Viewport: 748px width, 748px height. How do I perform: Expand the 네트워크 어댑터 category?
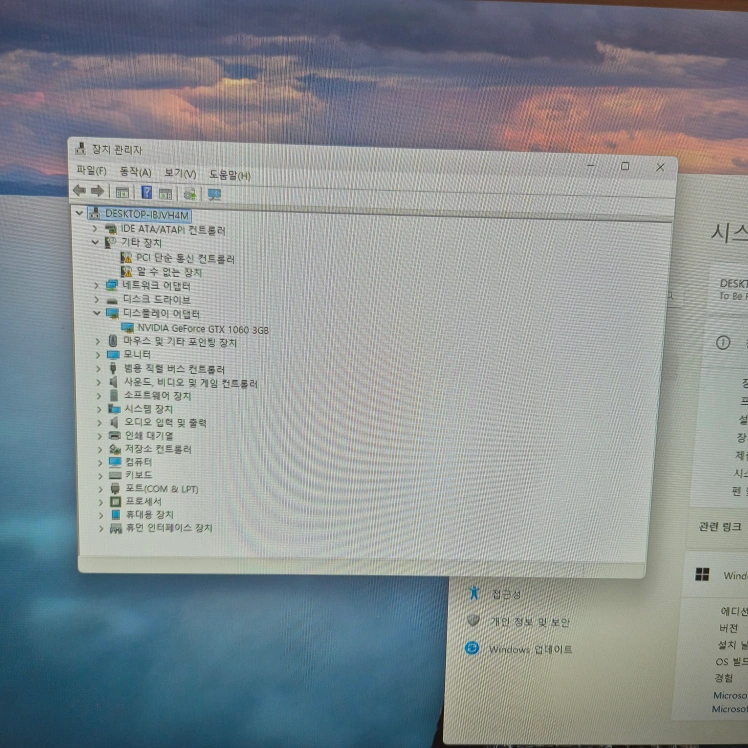click(x=96, y=285)
